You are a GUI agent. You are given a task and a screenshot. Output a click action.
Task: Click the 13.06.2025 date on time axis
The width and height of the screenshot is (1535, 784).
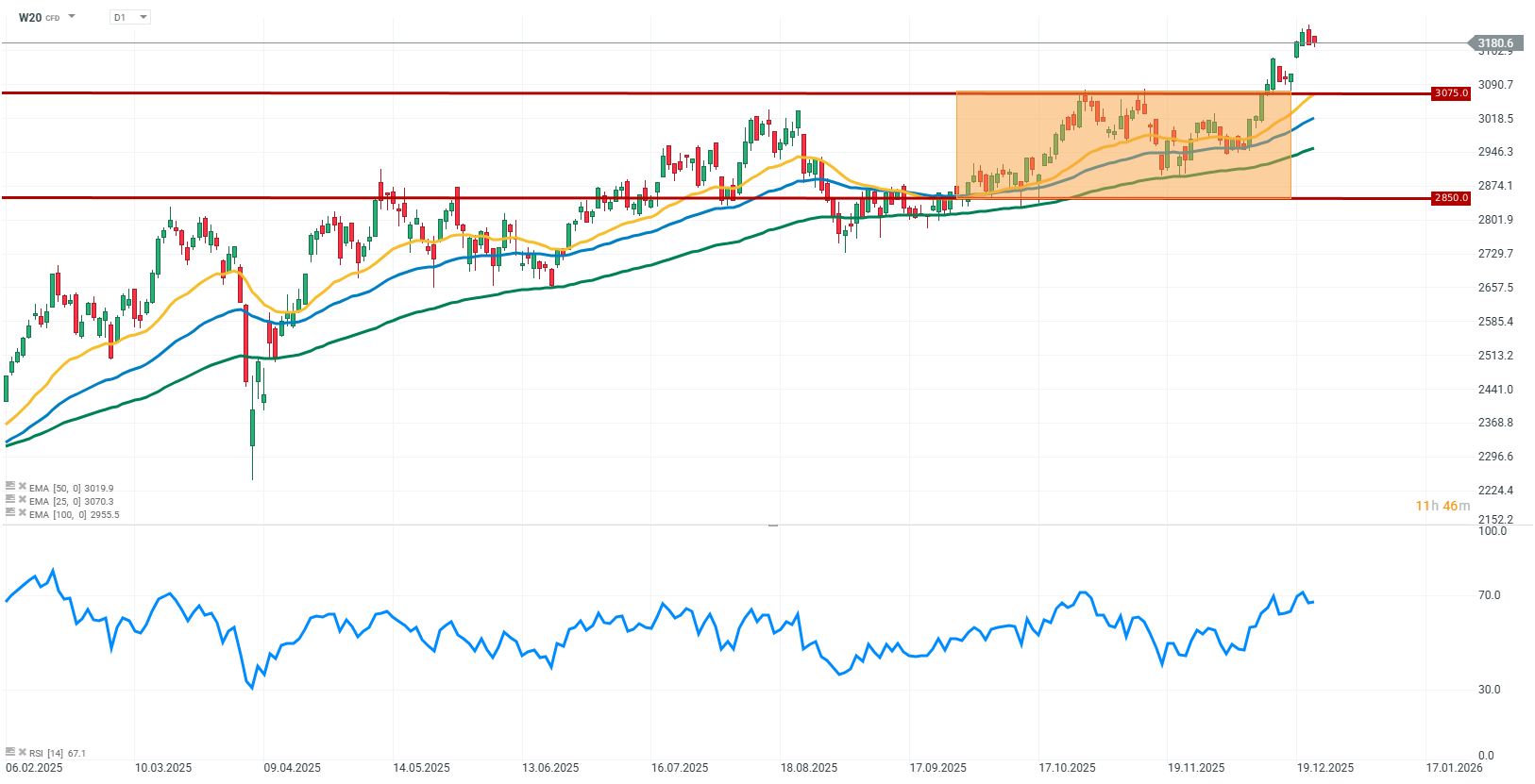click(551, 767)
